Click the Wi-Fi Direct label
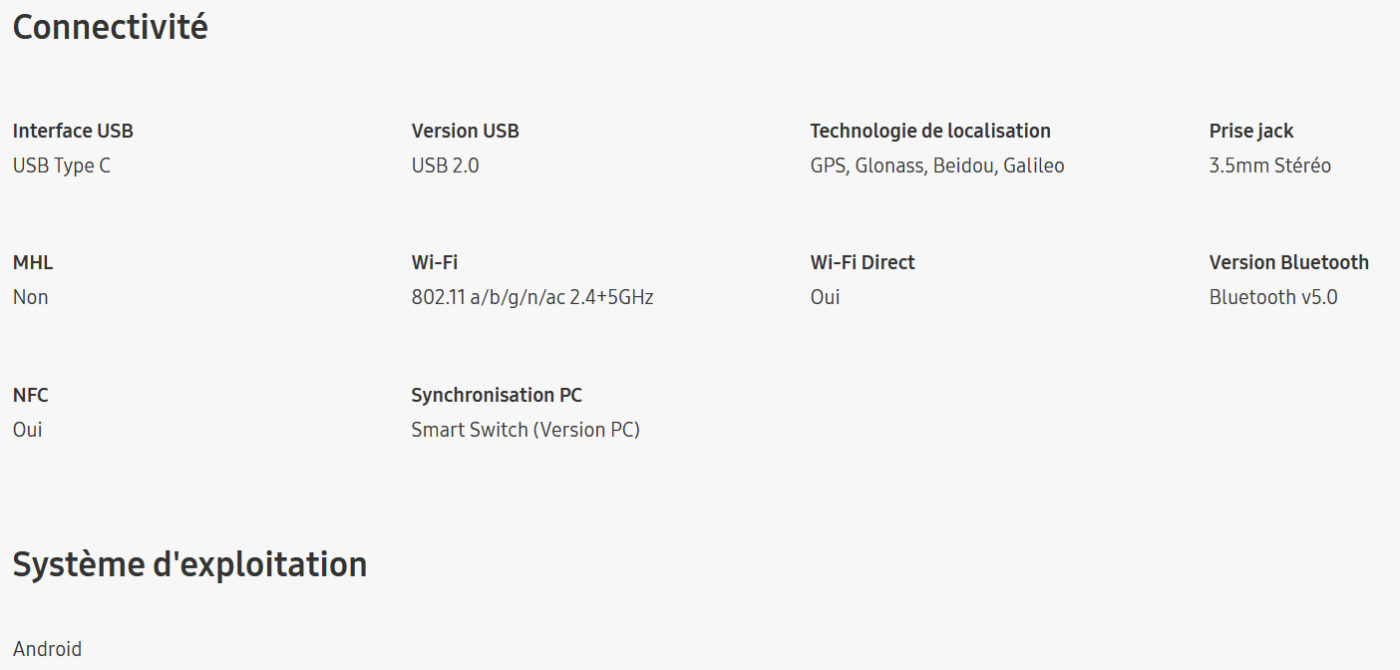Image resolution: width=1400 pixels, height=670 pixels. pyautogui.click(x=862, y=263)
